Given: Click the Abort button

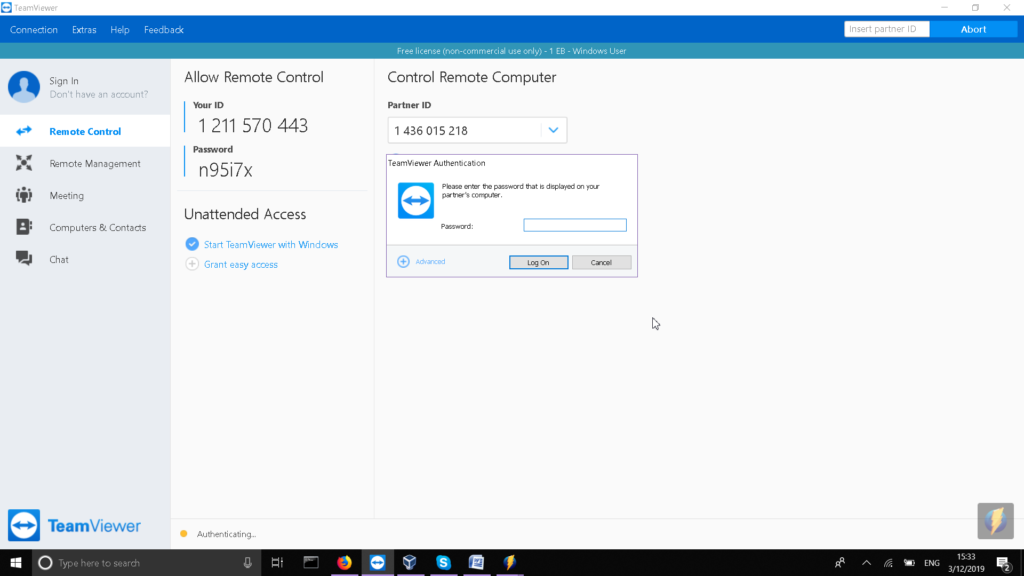Looking at the screenshot, I should [973, 29].
